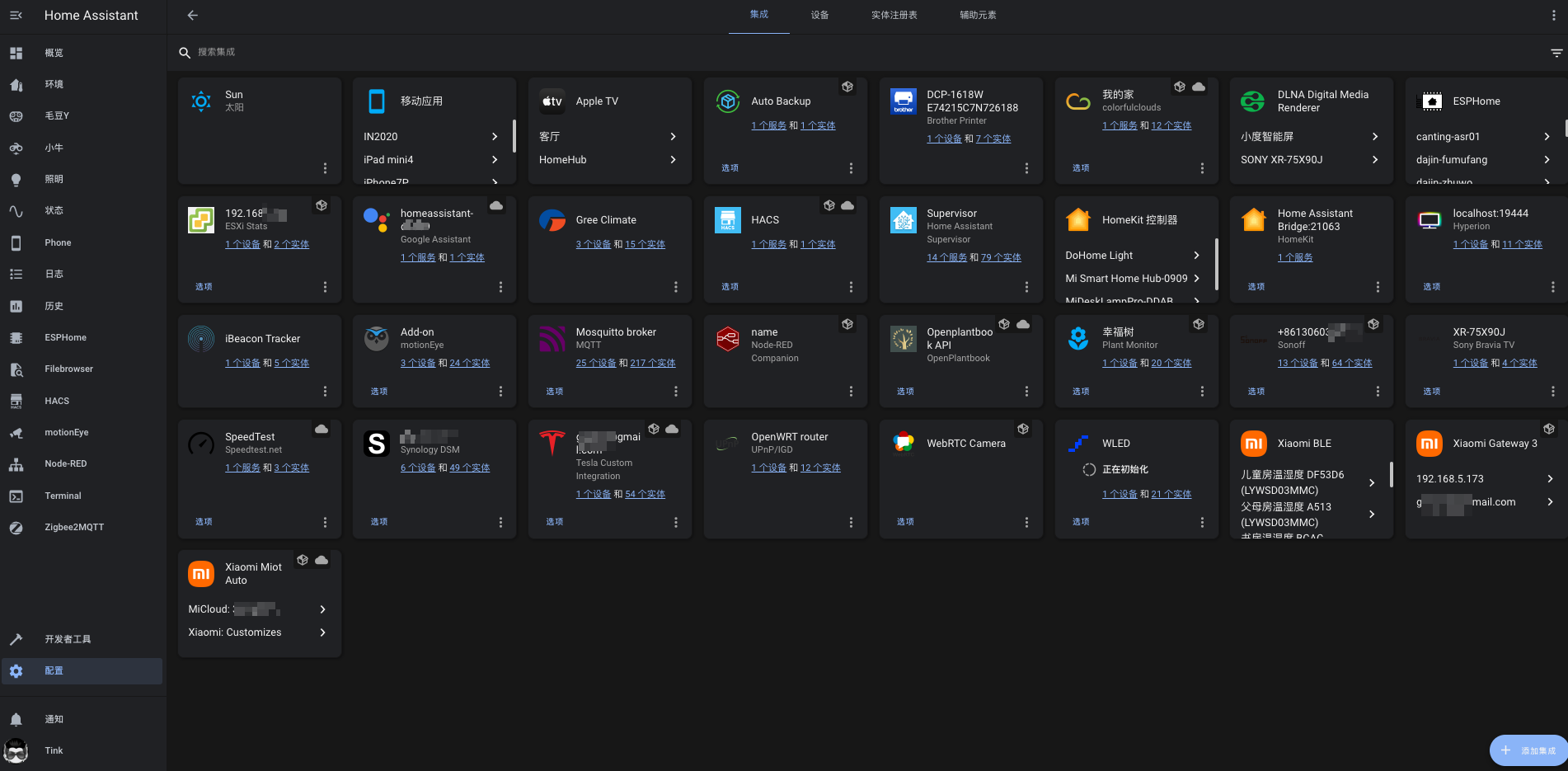Open Zigbee2MQTT in the sidebar
The height and width of the screenshot is (771, 1568).
pyautogui.click(x=82, y=527)
